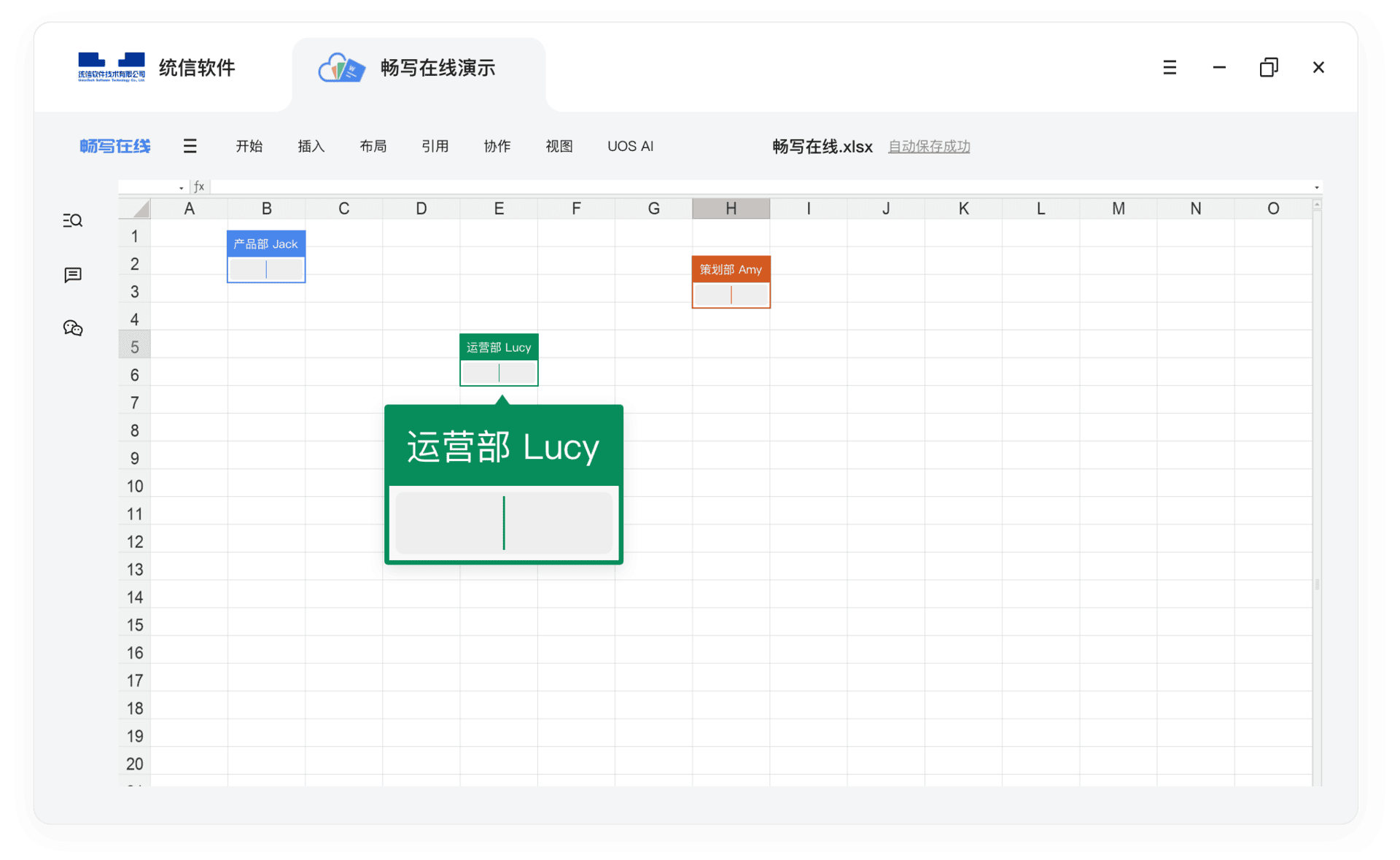The image size is (1400, 860).
Task: Click the 产品部 Jack collaborator tag
Action: point(266,244)
